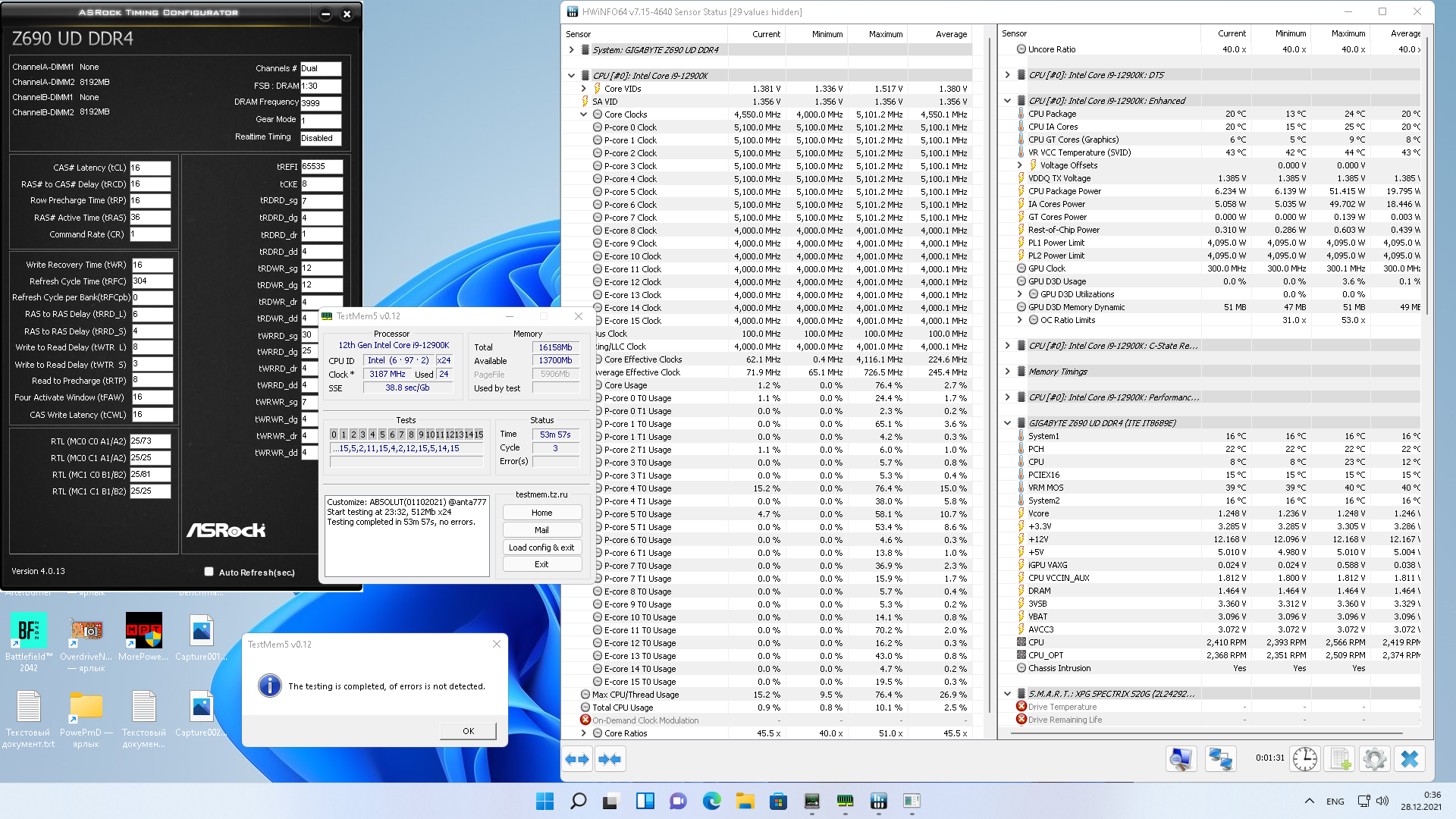Click the HWiNFO reset clock icon
1456x819 pixels.
[1304, 759]
